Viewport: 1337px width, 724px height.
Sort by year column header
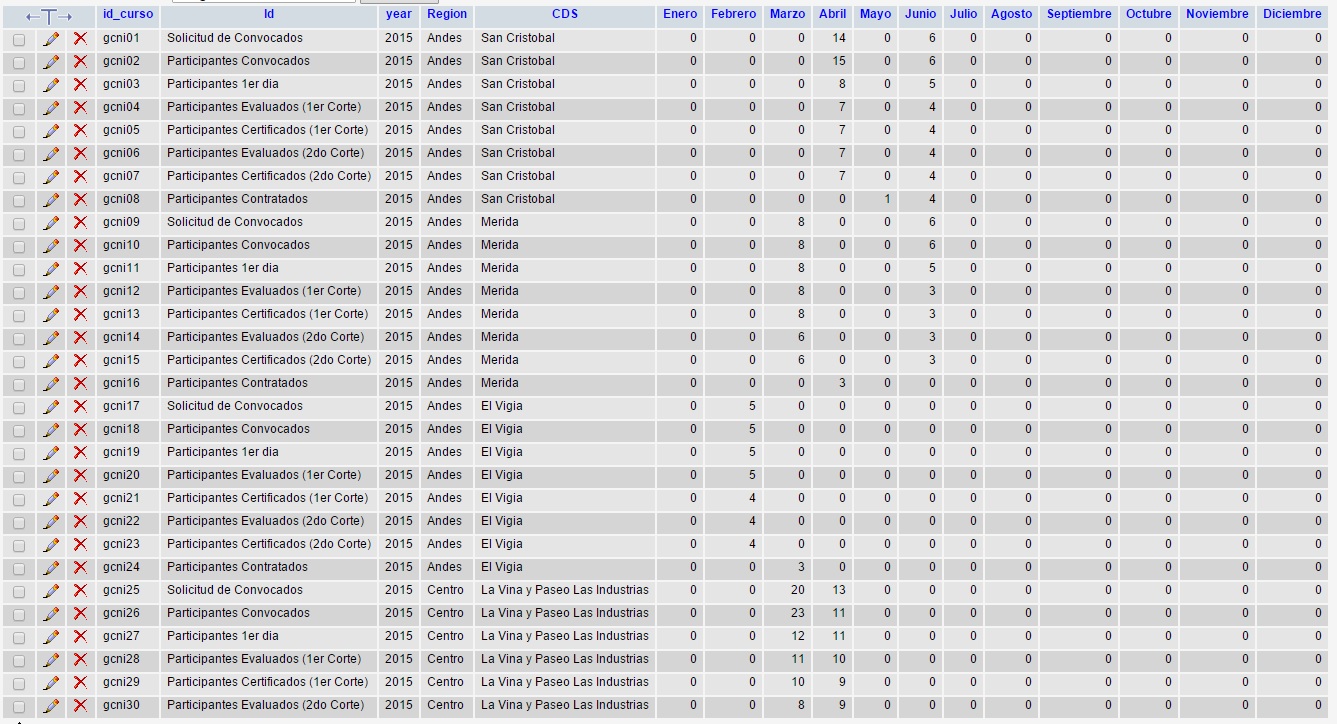pos(398,14)
